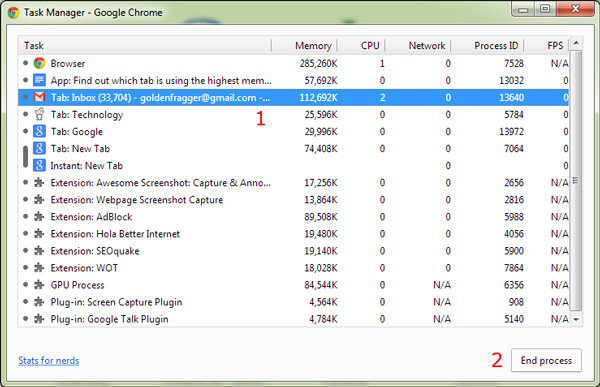The width and height of the screenshot is (600, 387).
Task: Click the Google icon beside Tab: Google
Action: tap(39, 131)
